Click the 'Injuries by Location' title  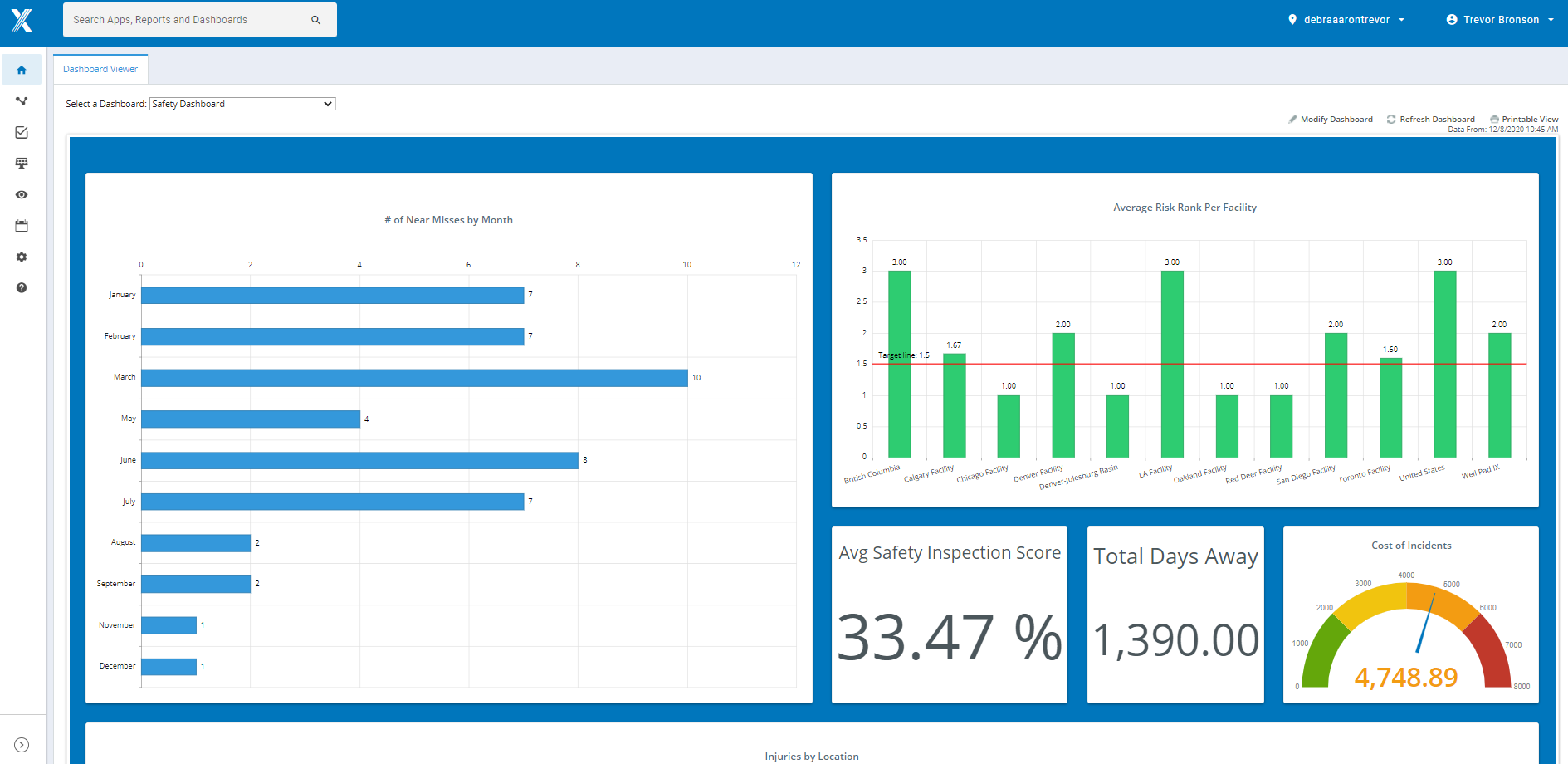[812, 757]
